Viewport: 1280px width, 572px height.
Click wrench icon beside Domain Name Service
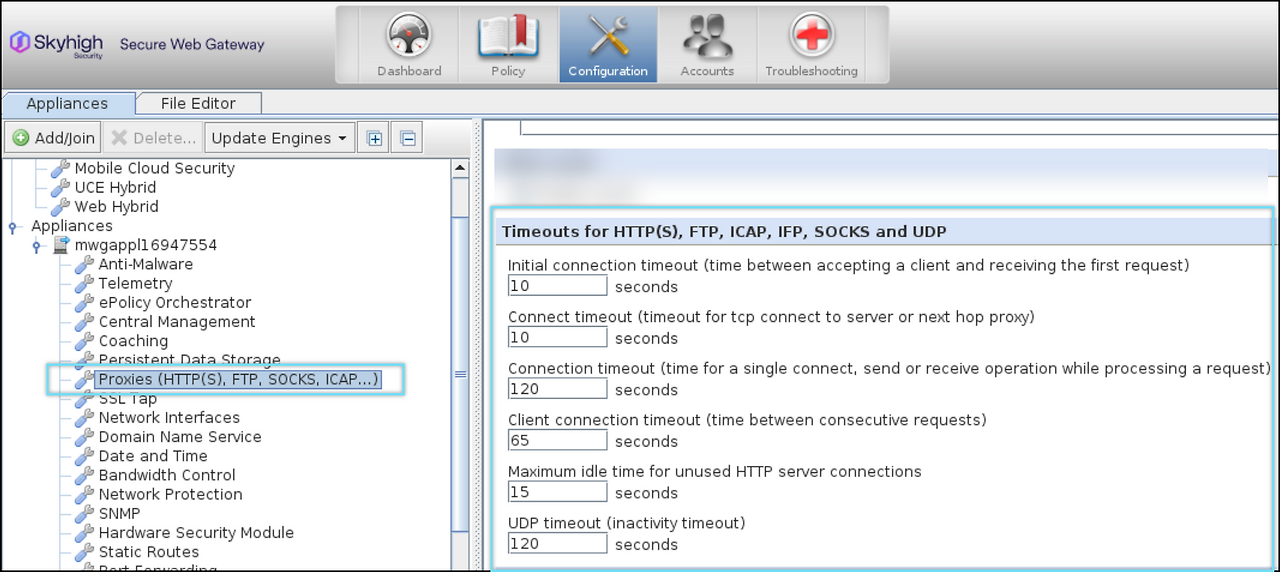point(84,437)
